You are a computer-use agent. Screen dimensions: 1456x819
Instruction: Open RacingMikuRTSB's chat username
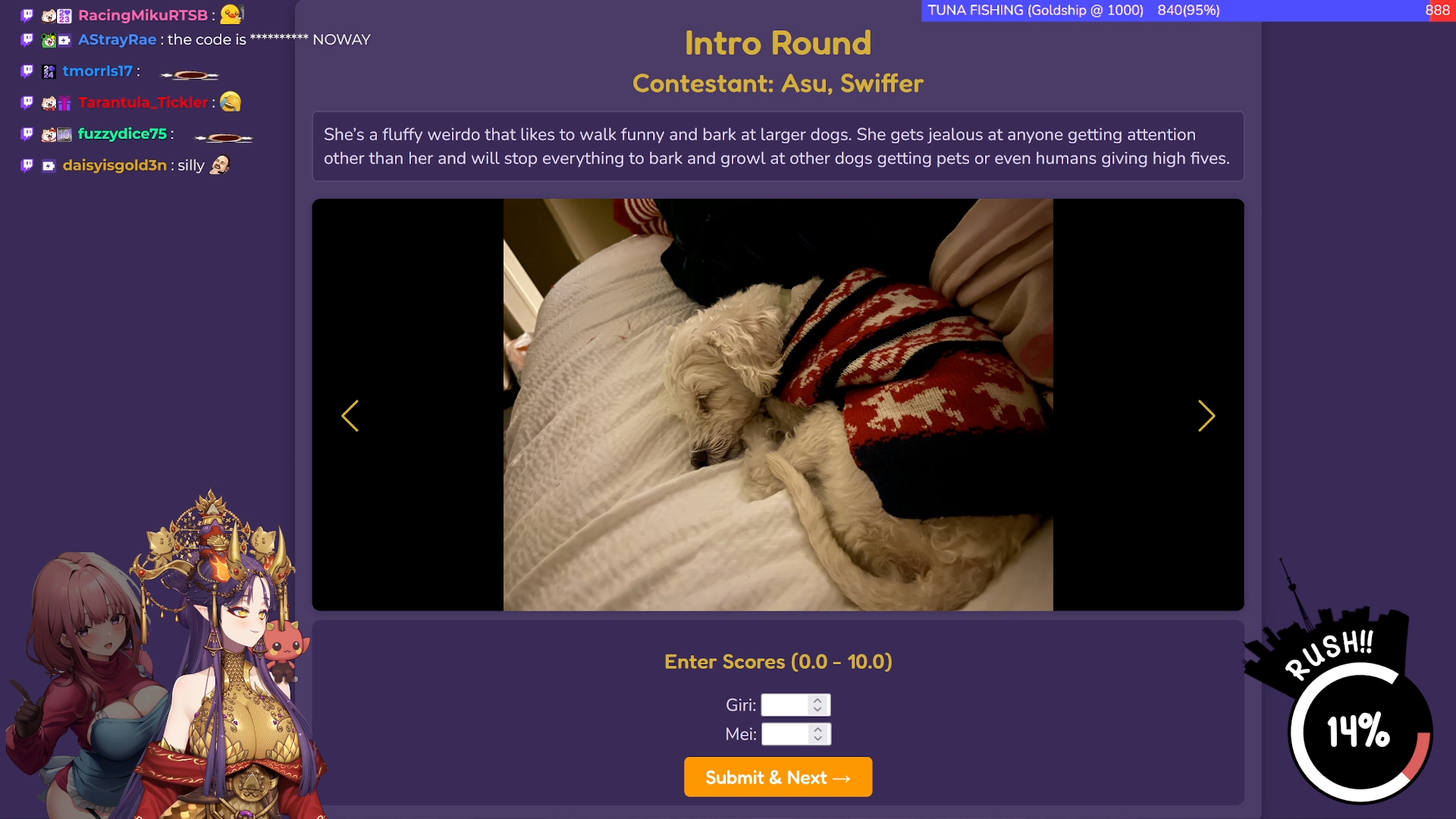pos(143,15)
